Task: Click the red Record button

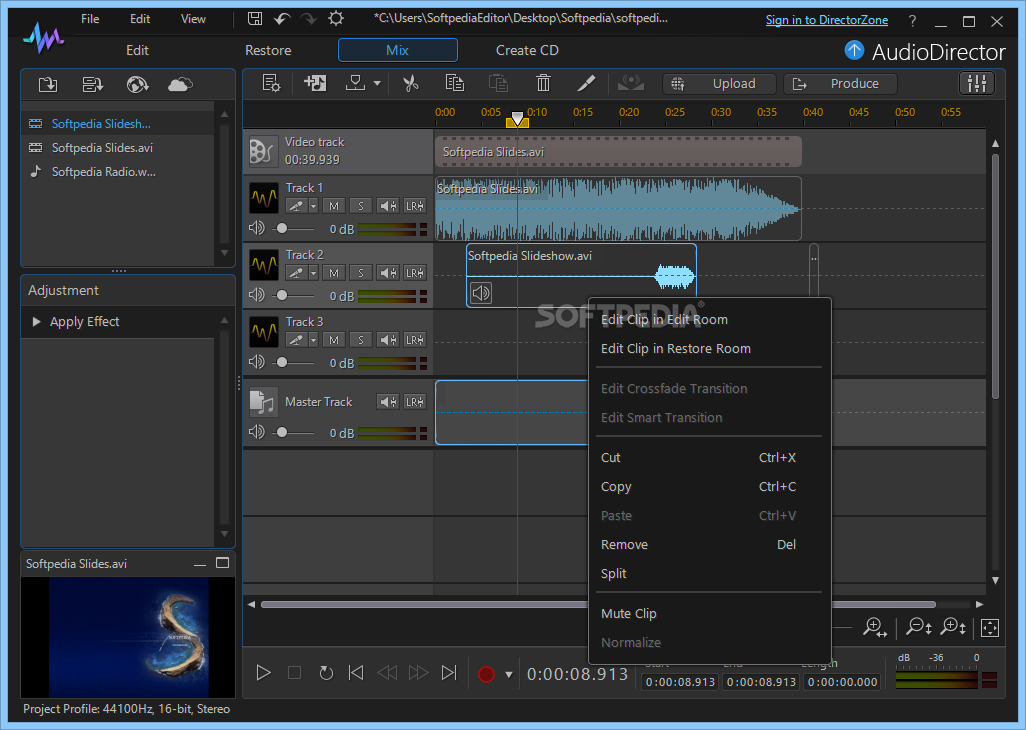Action: click(x=486, y=674)
